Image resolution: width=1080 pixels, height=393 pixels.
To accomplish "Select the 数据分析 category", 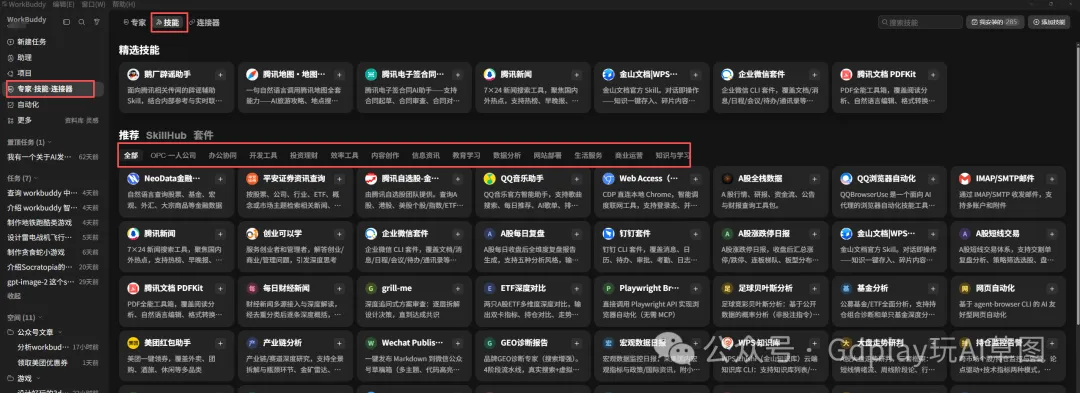I will point(507,156).
